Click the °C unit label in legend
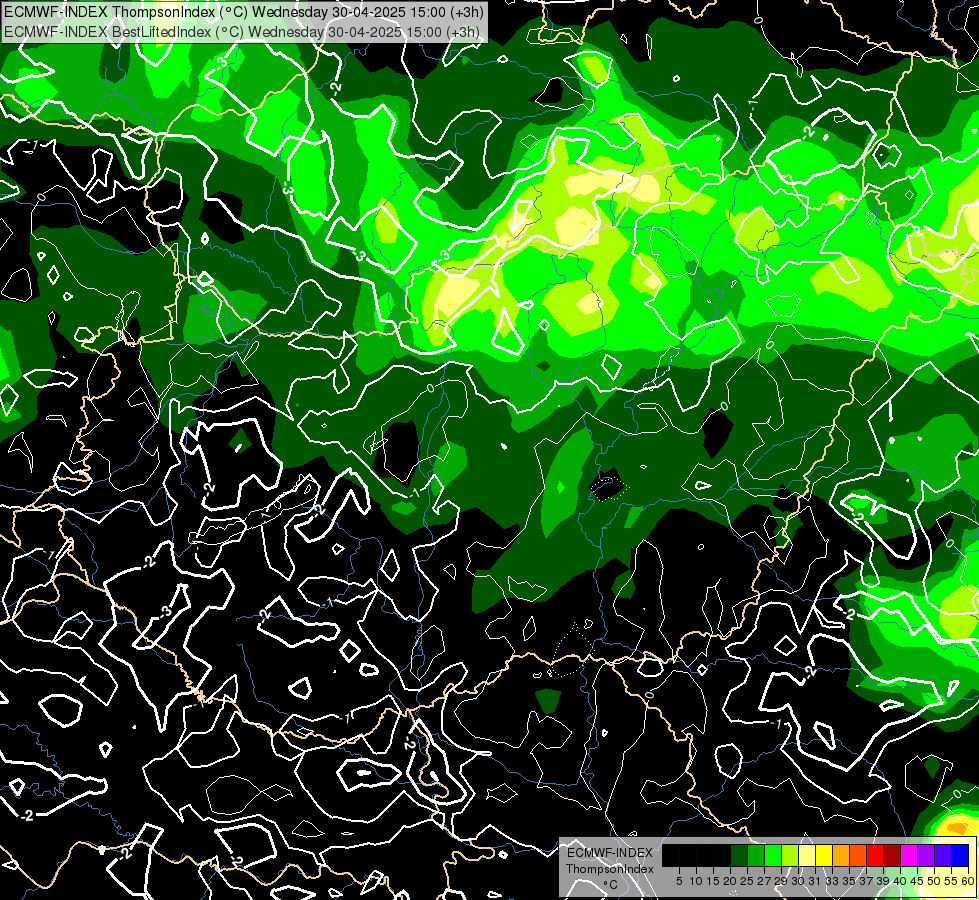 click(611, 884)
